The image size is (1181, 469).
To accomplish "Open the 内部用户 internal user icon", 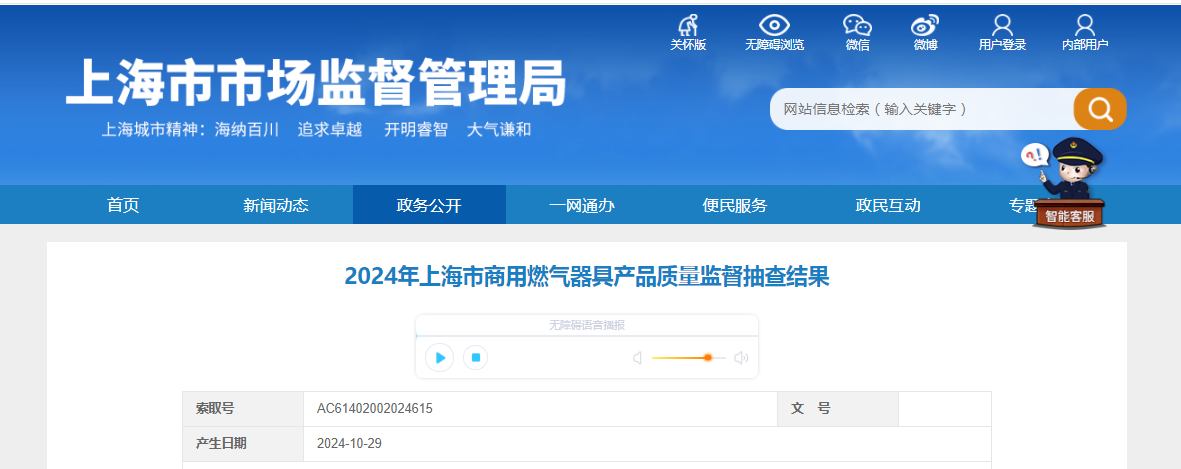I will click(x=1085, y=32).
